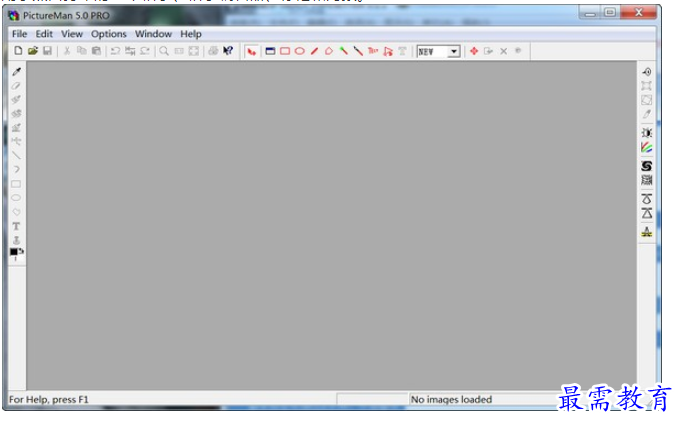Select the green-tipped magic wand tool
This screenshot has width=680, height=430.
pyautogui.click(x=343, y=51)
